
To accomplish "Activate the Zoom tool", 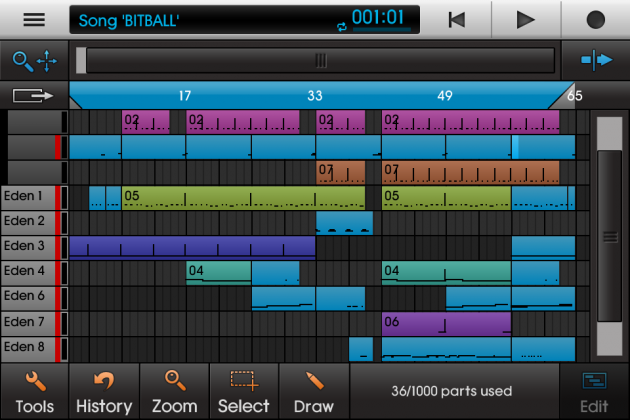I will click(174, 392).
